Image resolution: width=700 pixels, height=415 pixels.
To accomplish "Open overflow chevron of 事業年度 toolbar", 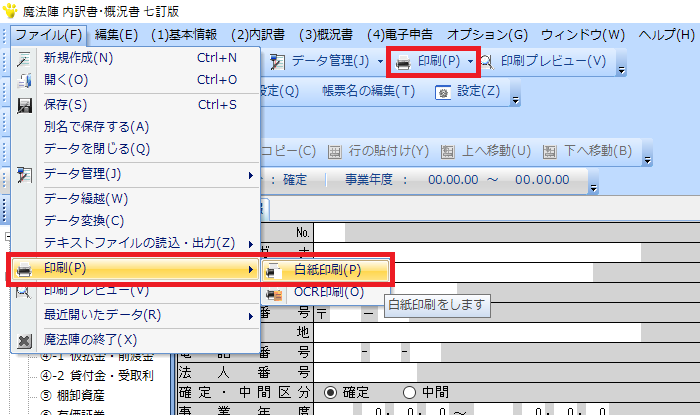I will [593, 188].
